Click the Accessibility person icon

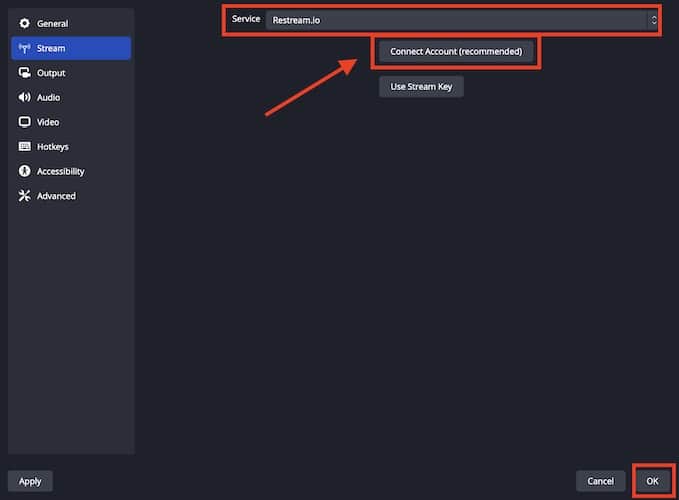25,171
